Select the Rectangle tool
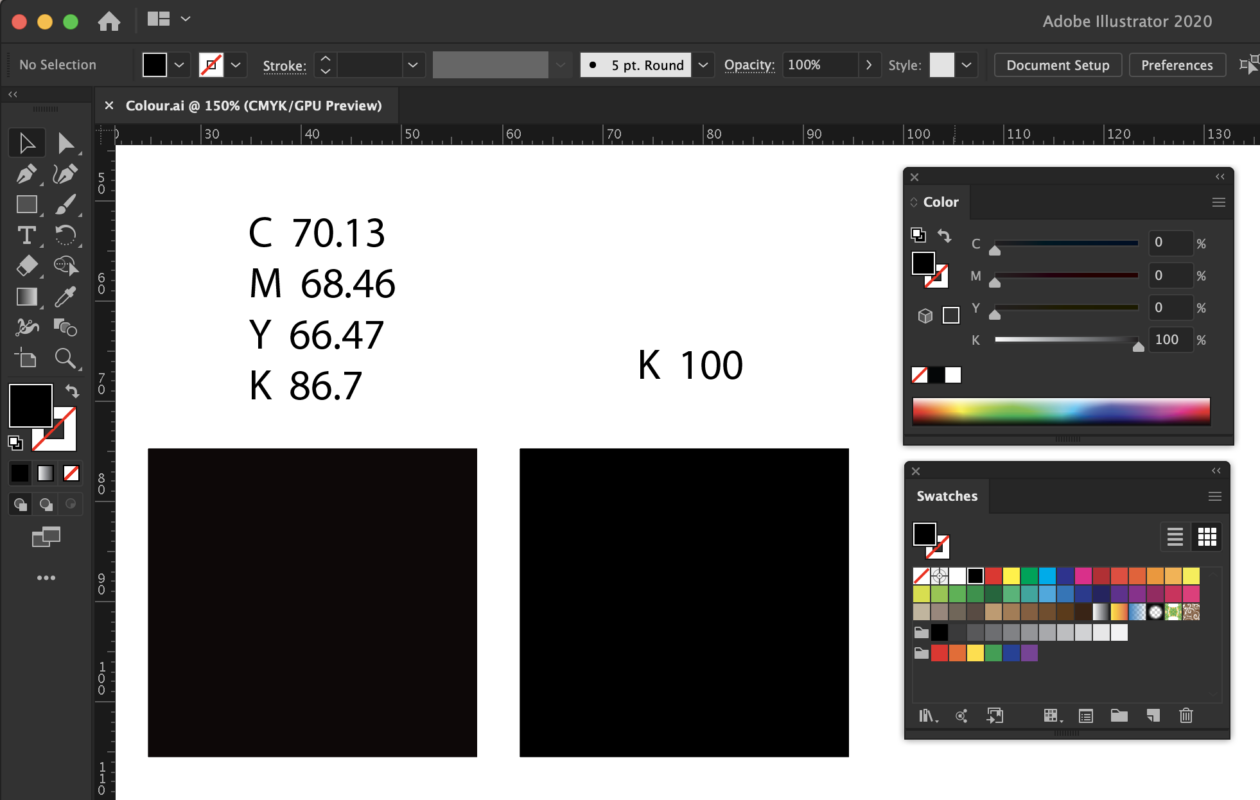The height and width of the screenshot is (800, 1260). [26, 205]
